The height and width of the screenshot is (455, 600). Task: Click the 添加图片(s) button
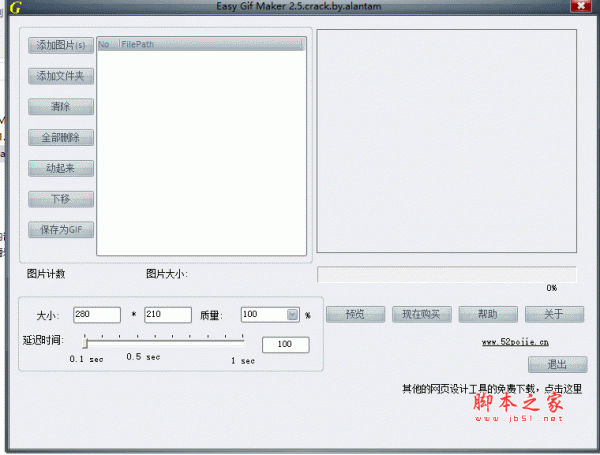click(61, 46)
